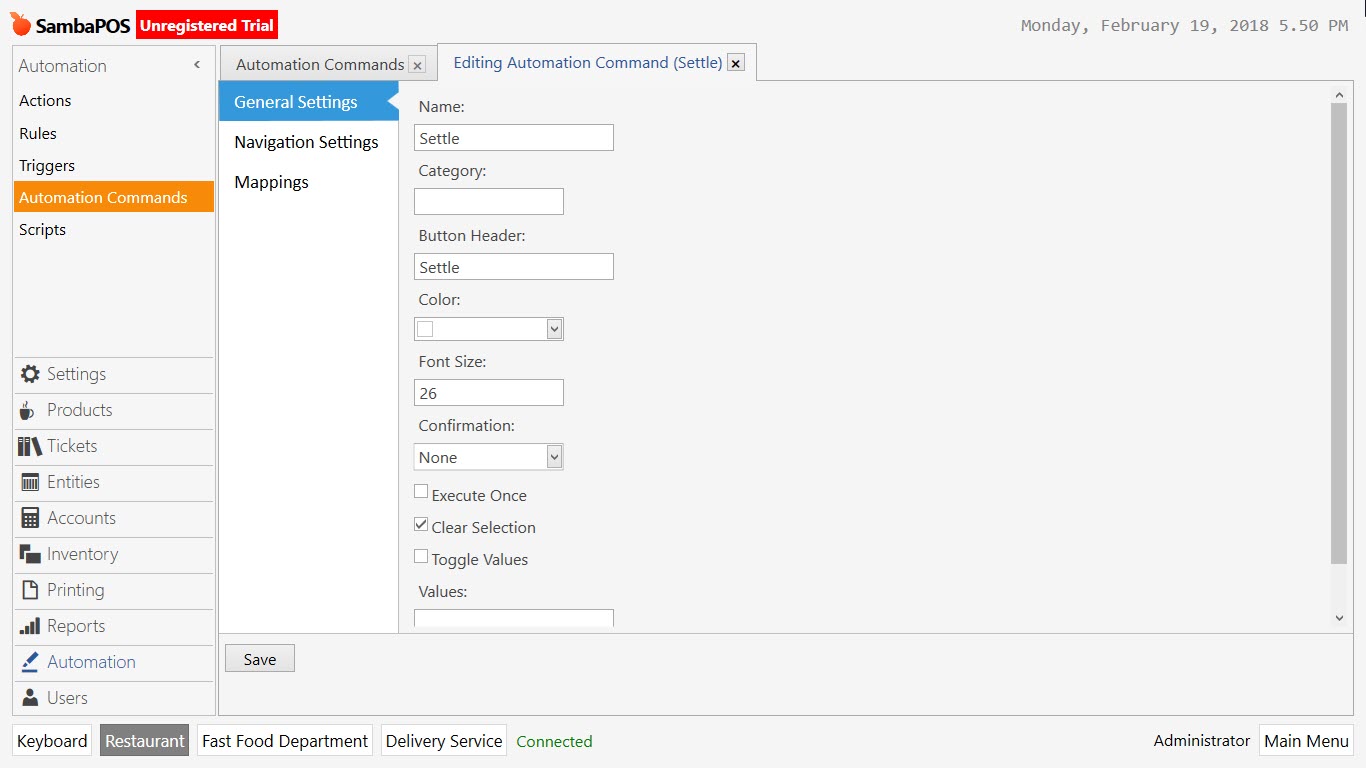Tick the Toggle Values checkbox
This screenshot has width=1366, height=768.
click(421, 556)
